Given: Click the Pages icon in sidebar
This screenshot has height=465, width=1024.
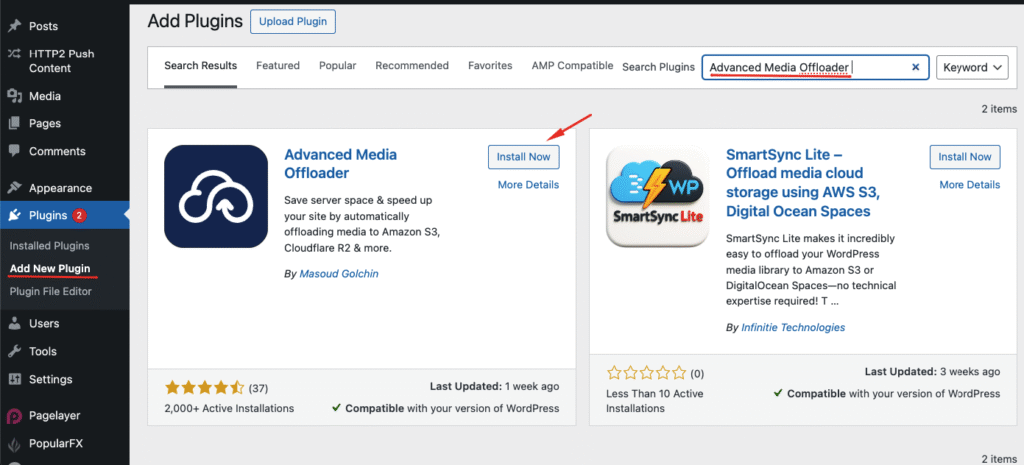Looking at the screenshot, I should click(14, 123).
